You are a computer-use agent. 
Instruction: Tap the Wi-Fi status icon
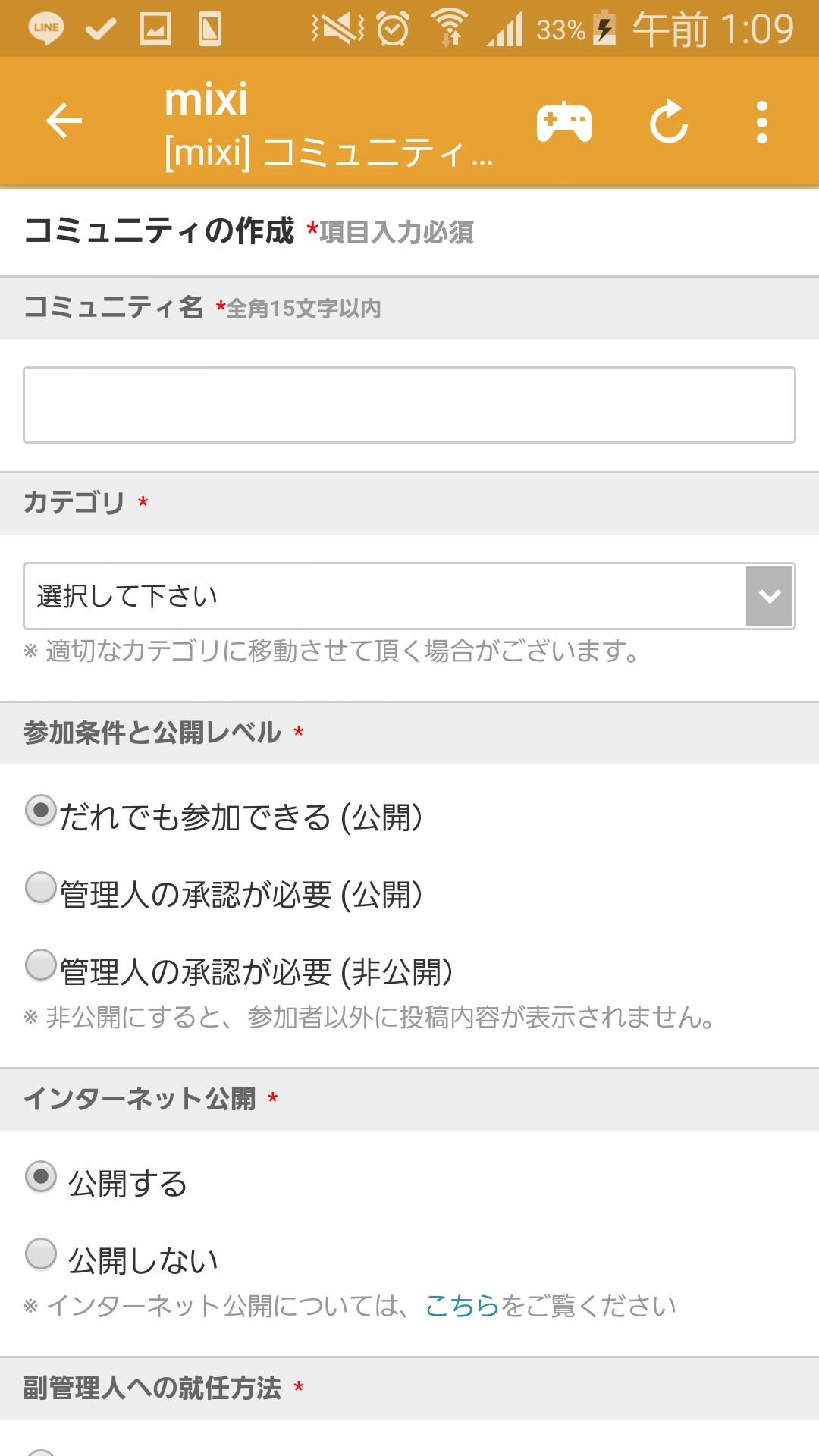pyautogui.click(x=450, y=29)
